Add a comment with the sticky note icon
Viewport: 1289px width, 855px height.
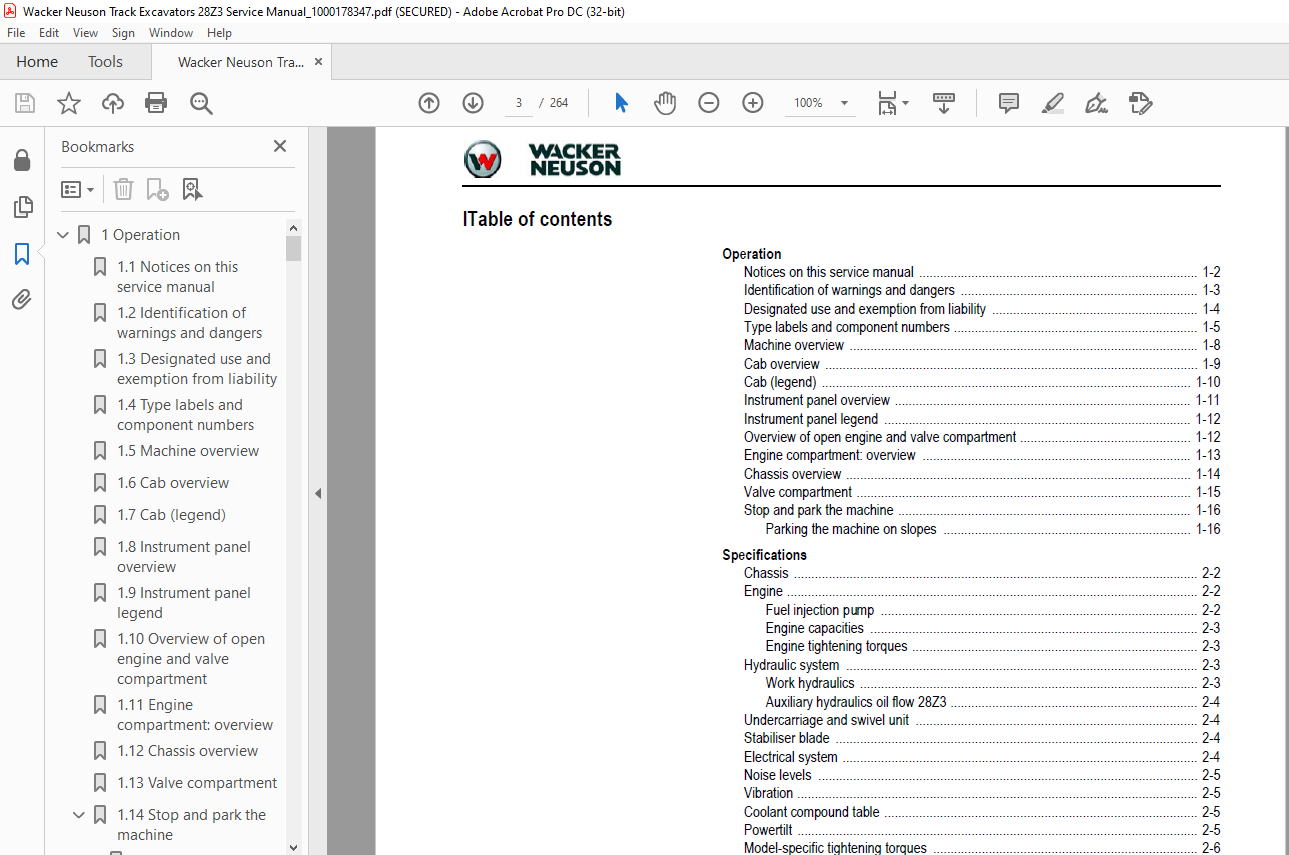[1009, 103]
